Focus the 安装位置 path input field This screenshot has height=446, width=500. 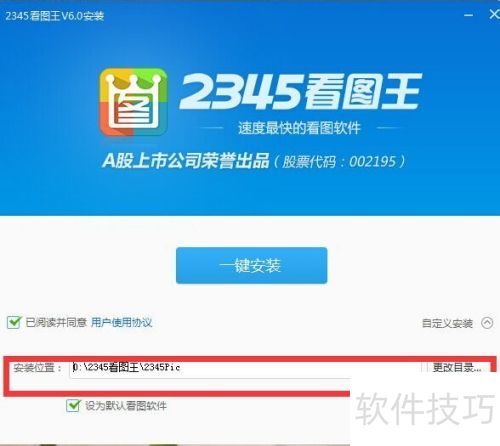245,368
